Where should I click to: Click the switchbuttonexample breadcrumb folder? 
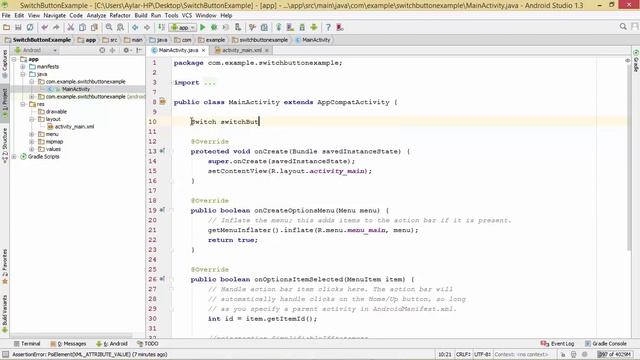pos(260,40)
